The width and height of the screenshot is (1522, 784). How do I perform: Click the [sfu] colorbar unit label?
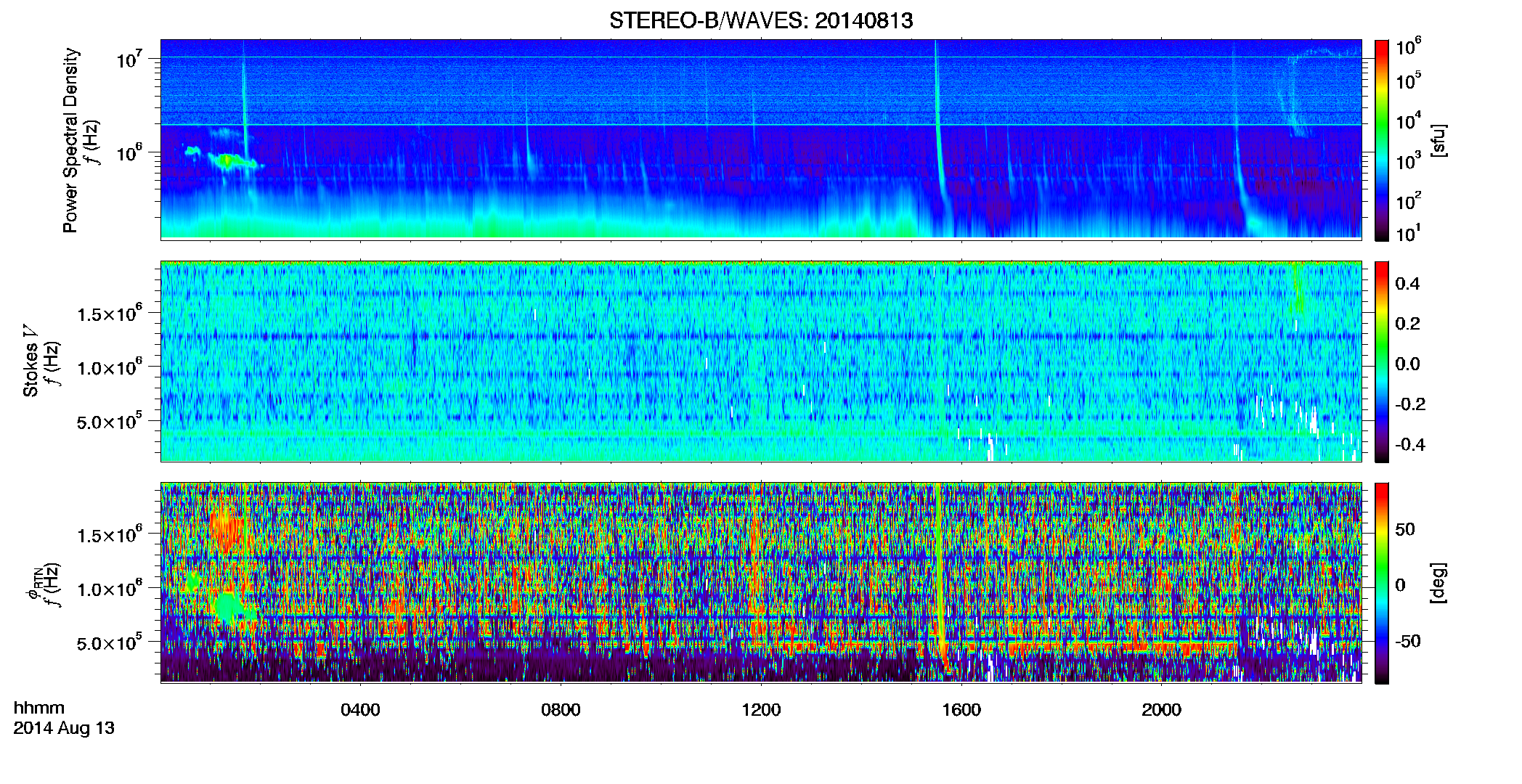(x=1437, y=140)
